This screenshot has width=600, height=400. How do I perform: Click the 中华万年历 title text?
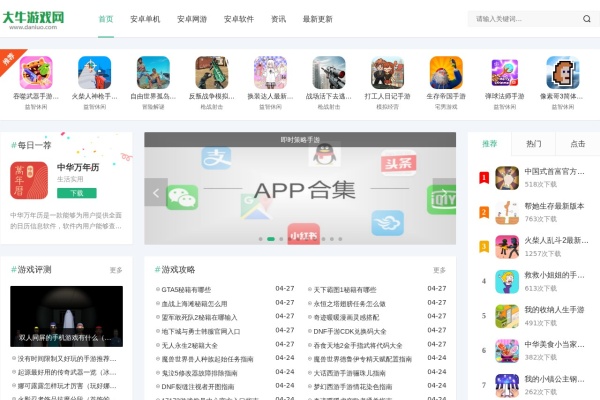coord(78,167)
